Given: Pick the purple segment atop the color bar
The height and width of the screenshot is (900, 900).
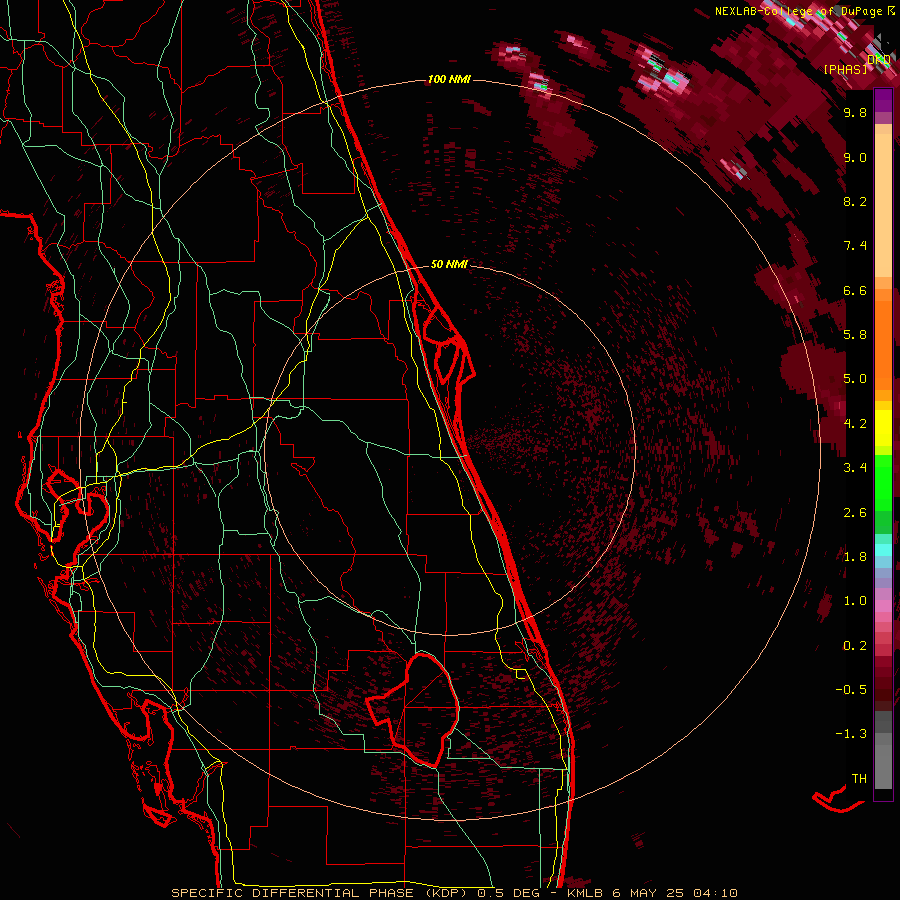Looking at the screenshot, I should (883, 100).
